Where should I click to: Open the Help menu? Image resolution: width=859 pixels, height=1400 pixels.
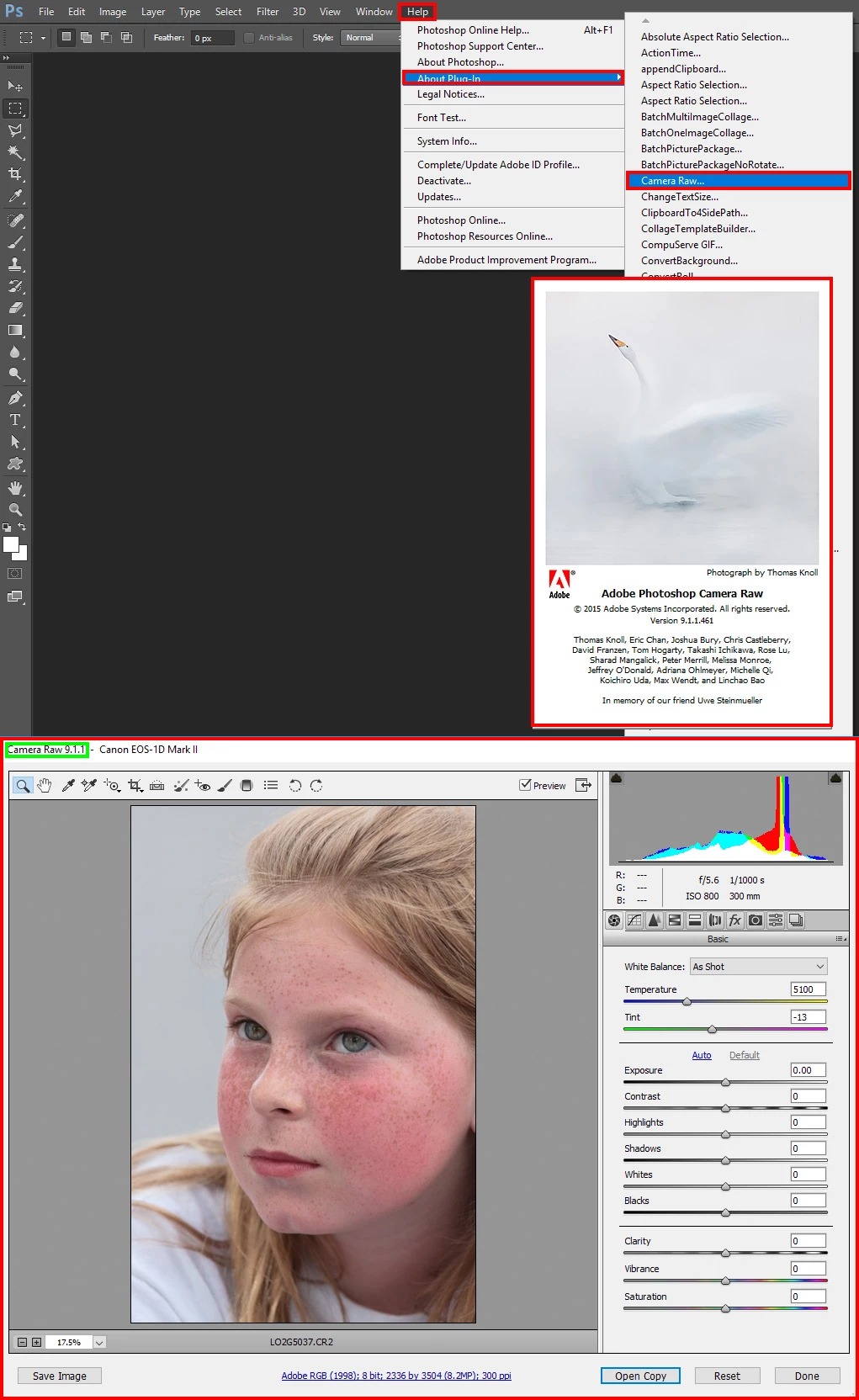point(418,12)
